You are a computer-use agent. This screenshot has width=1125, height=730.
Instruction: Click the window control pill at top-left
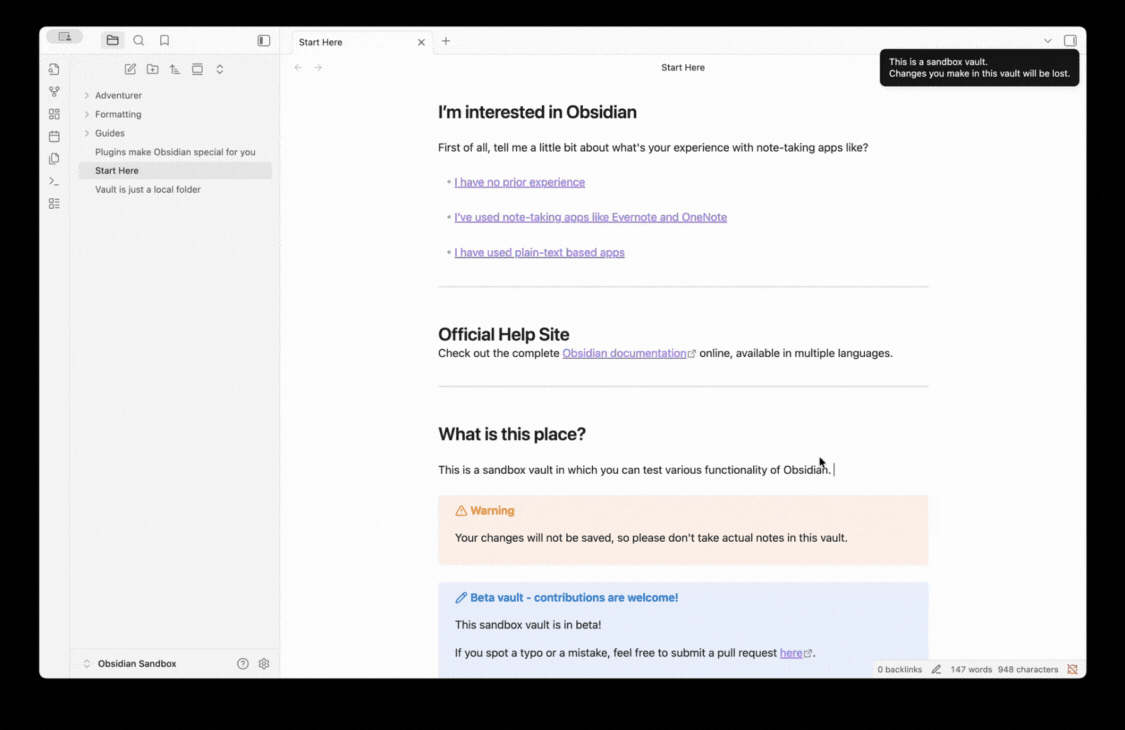click(x=65, y=37)
